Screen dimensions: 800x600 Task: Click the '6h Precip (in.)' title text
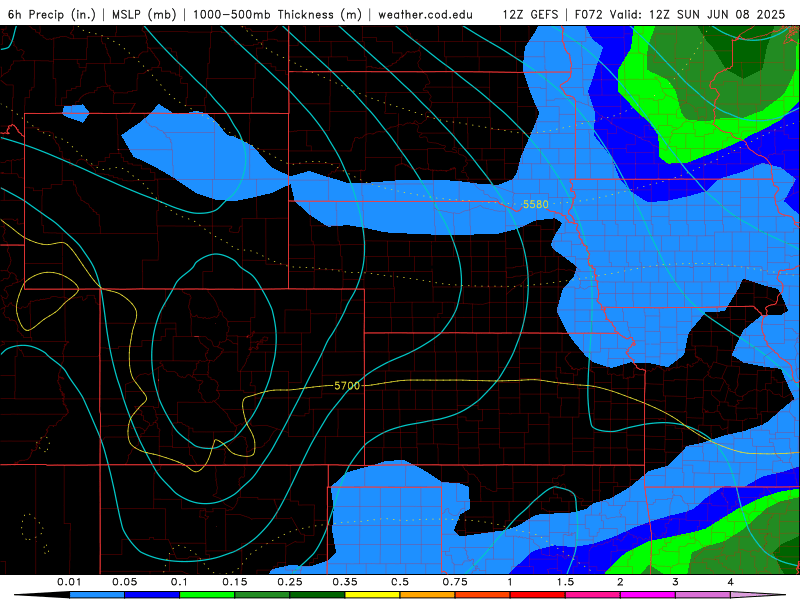52,14
